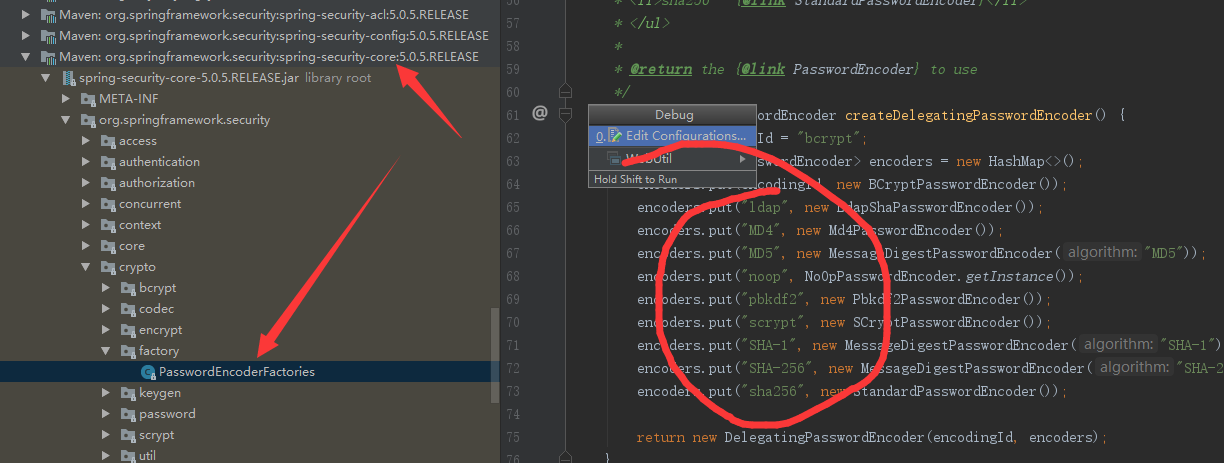Click the core package folder icon
1224x463 pixels.
[109, 246]
